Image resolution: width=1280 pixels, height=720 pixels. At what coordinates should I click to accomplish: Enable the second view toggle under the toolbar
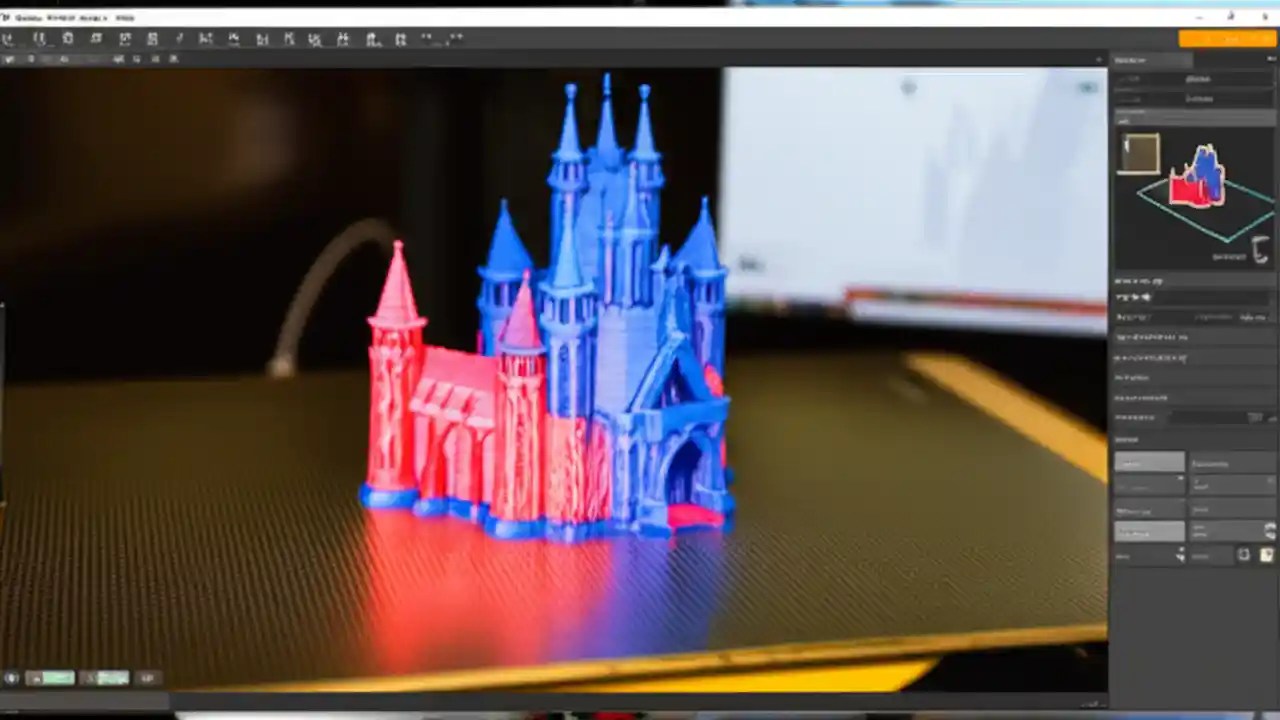[30, 58]
